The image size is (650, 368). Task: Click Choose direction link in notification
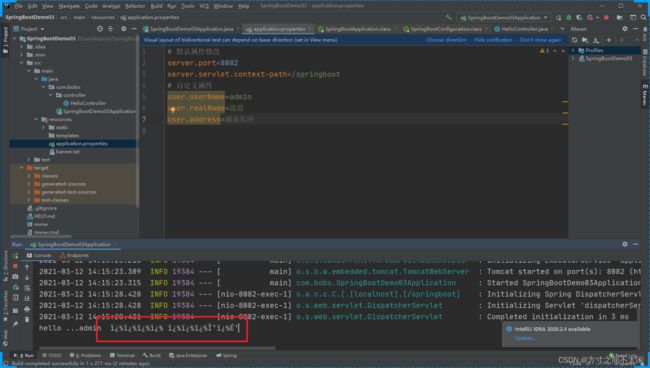tap(446, 40)
